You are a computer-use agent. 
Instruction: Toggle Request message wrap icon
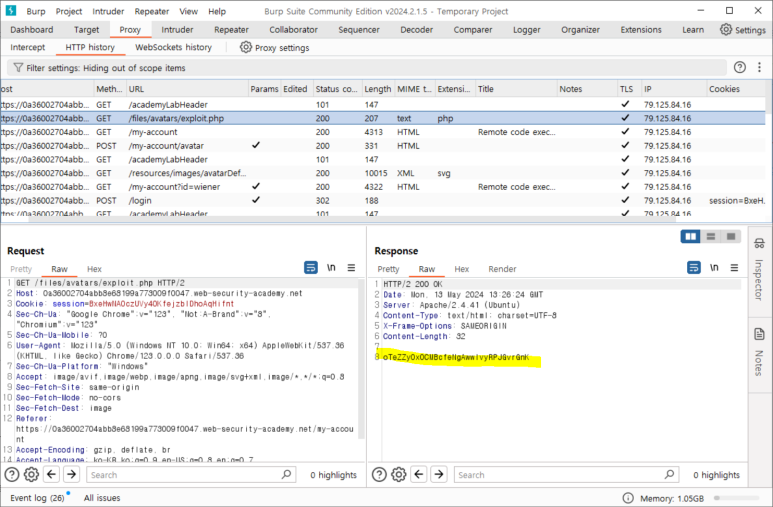point(311,267)
